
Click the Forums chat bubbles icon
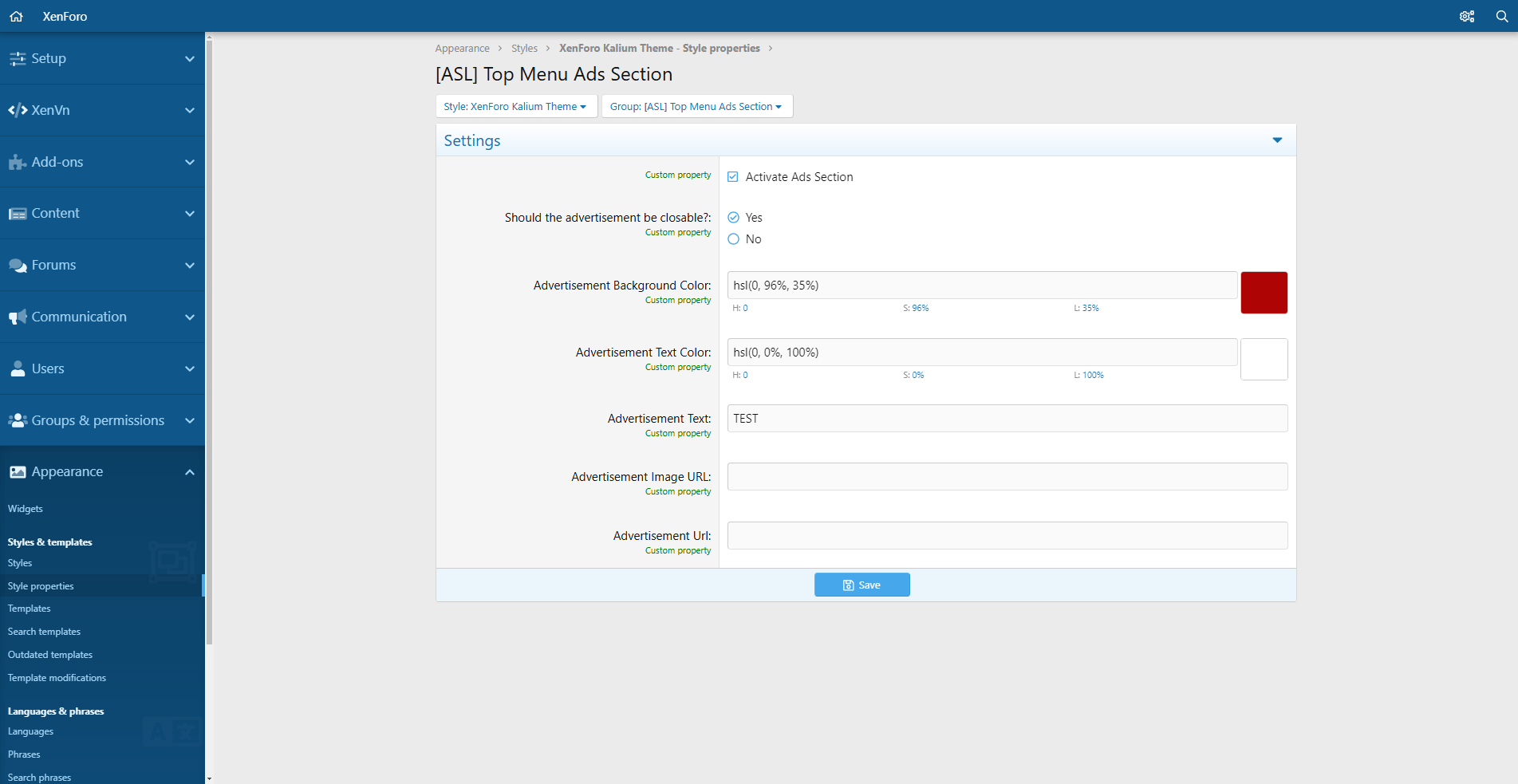tap(18, 265)
